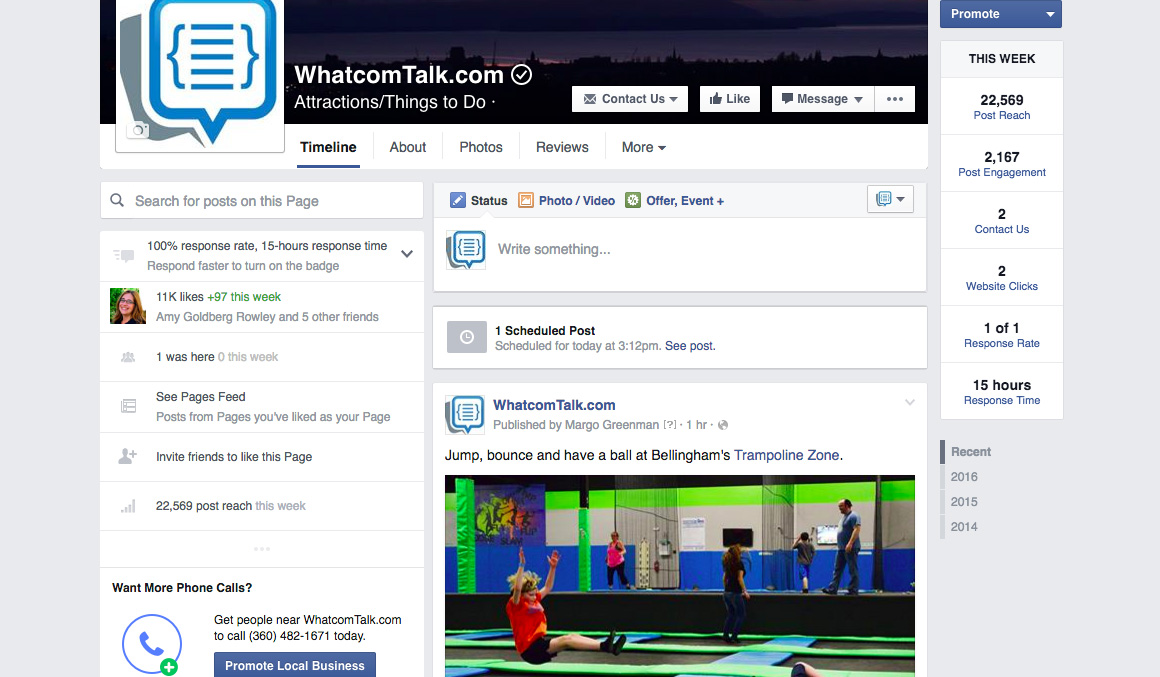
Task: Click the magnifier icon in posts search
Action: (117, 200)
